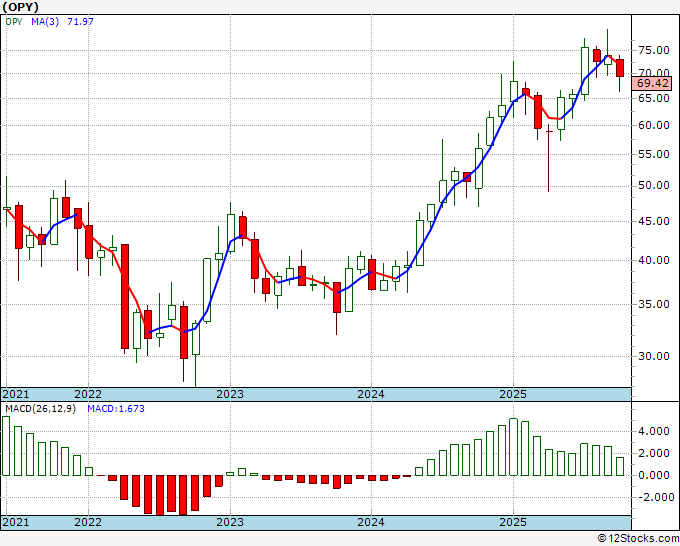Viewport: 680px width, 546px height.
Task: Click the last red candlestick near 69.42
Action: [620, 68]
